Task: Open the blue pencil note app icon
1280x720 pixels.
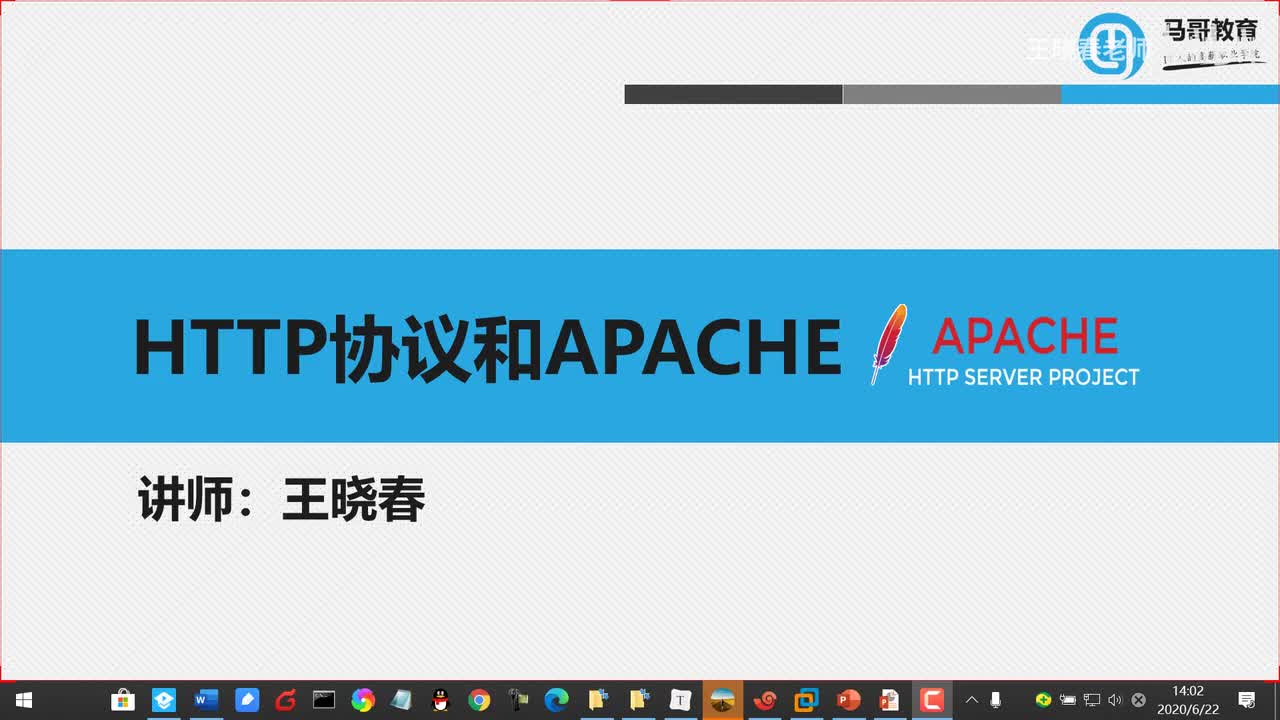Action: tap(247, 700)
